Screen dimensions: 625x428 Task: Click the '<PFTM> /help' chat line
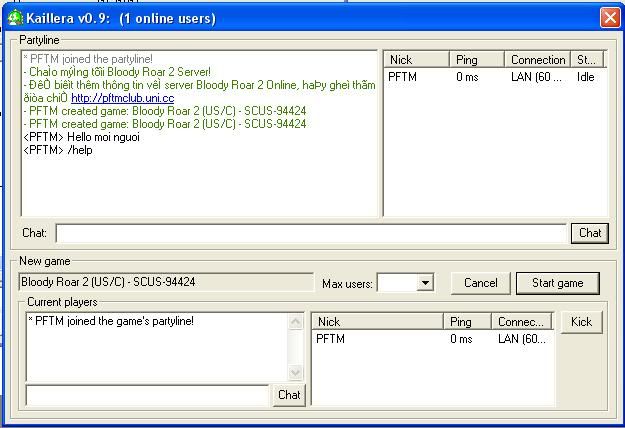tap(58, 150)
